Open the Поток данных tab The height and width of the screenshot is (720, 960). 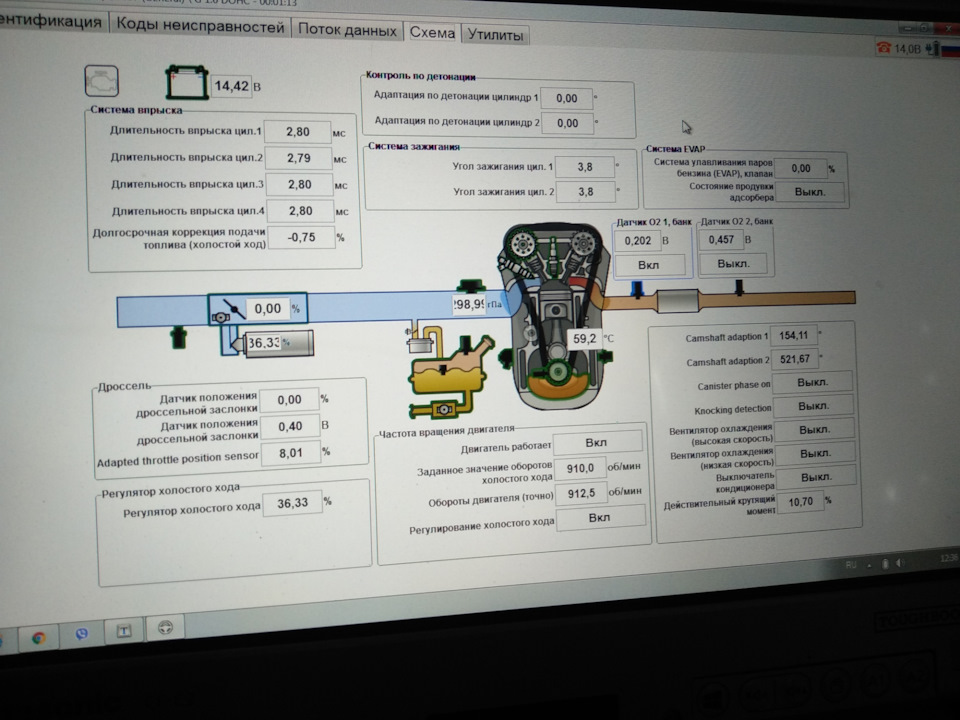(x=347, y=30)
